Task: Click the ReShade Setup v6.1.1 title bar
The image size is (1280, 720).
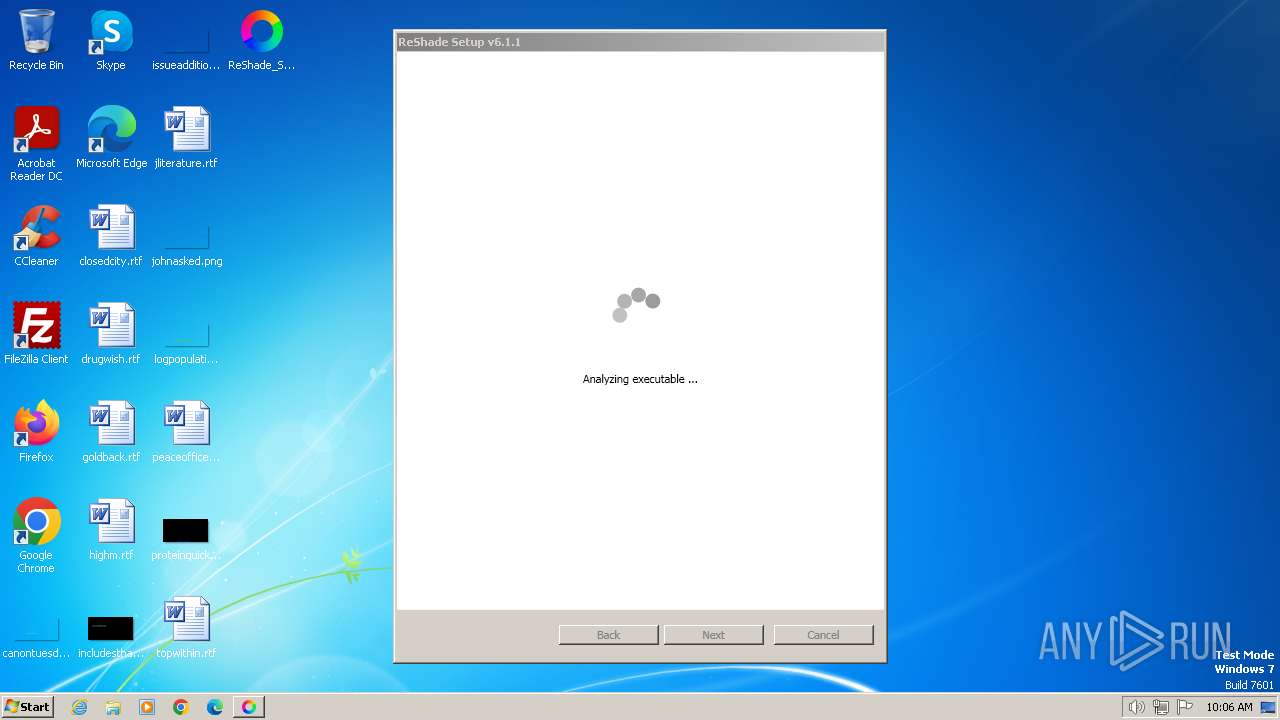Action: click(640, 42)
